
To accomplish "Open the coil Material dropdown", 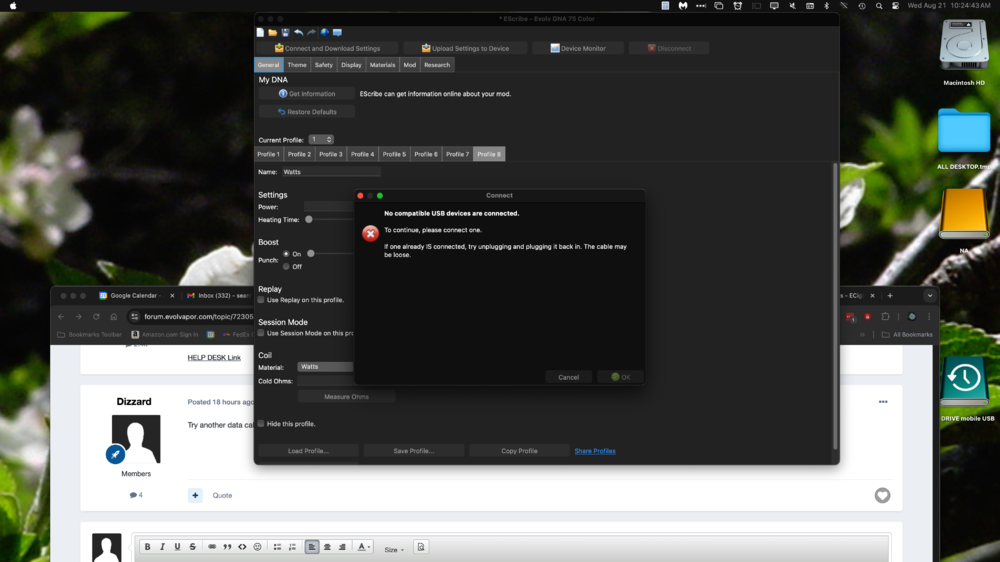I will 325,367.
